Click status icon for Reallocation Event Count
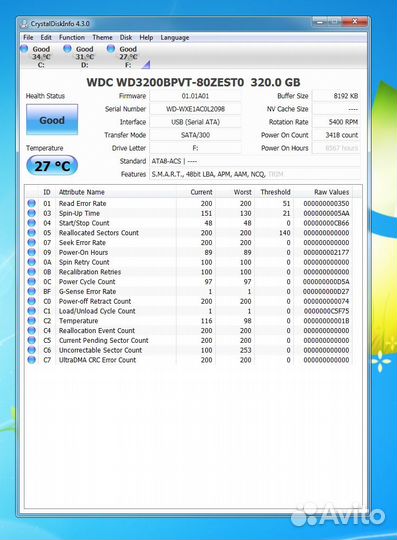397x540 pixels. tap(31, 330)
